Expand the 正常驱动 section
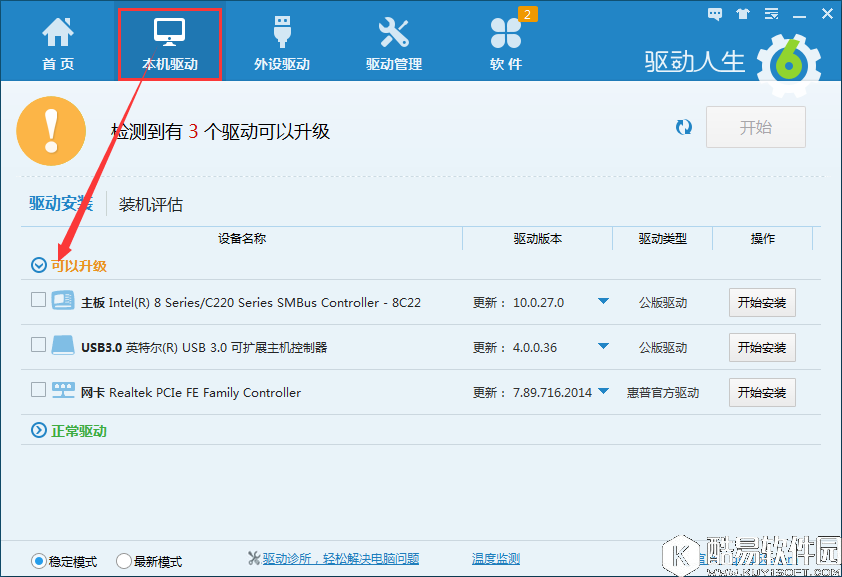This screenshot has height=577, width=842. pos(39,431)
